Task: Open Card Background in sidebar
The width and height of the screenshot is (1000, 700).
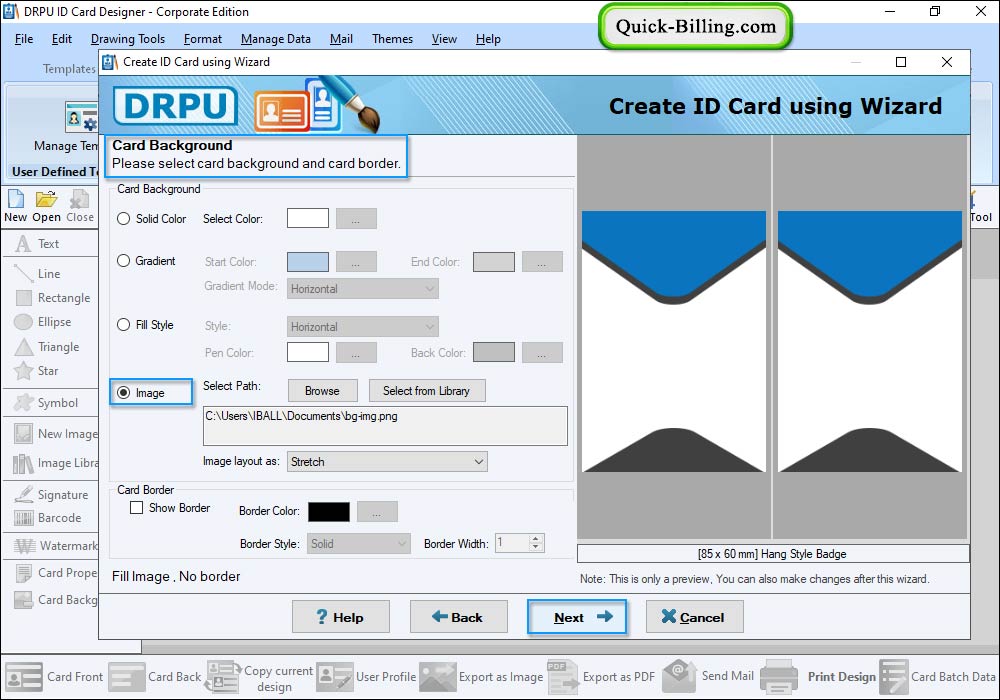Action: click(x=56, y=599)
